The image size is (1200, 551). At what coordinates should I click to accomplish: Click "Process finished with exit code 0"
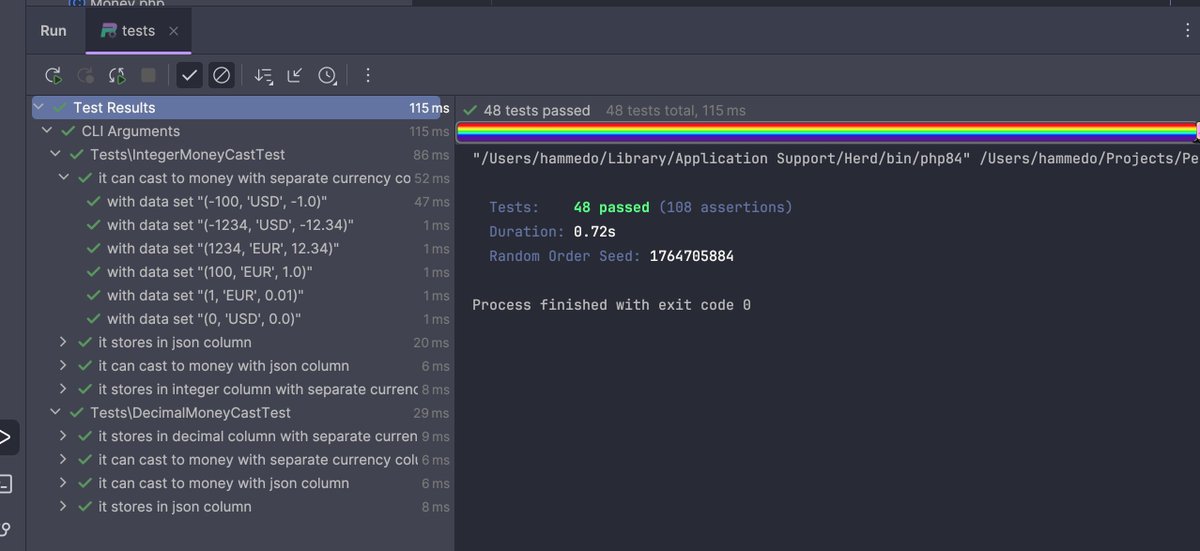(611, 304)
